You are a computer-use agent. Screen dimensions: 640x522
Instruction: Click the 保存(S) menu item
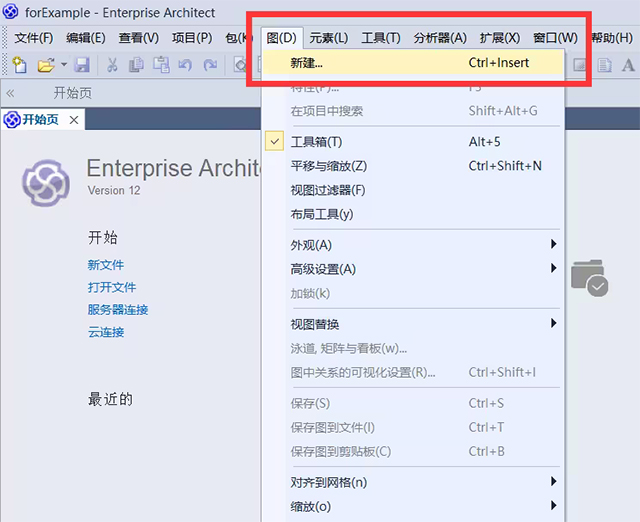413,404
